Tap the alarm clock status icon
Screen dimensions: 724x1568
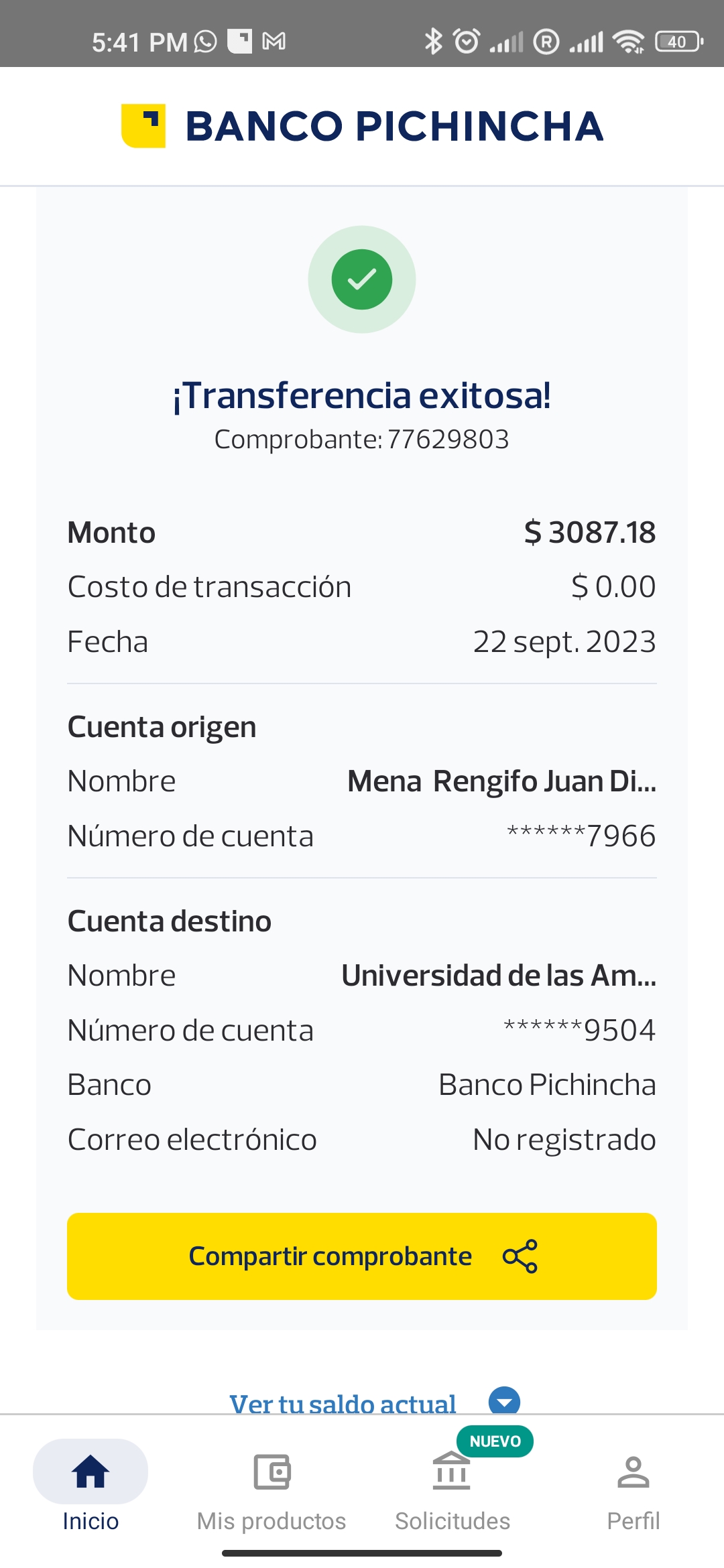(x=467, y=42)
